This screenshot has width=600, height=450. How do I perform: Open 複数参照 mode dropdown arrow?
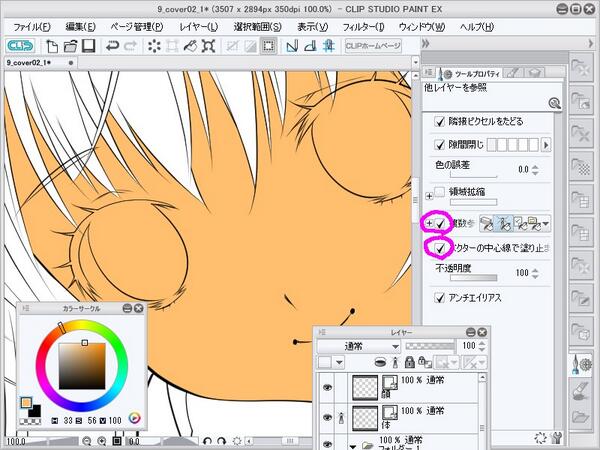click(x=546, y=224)
